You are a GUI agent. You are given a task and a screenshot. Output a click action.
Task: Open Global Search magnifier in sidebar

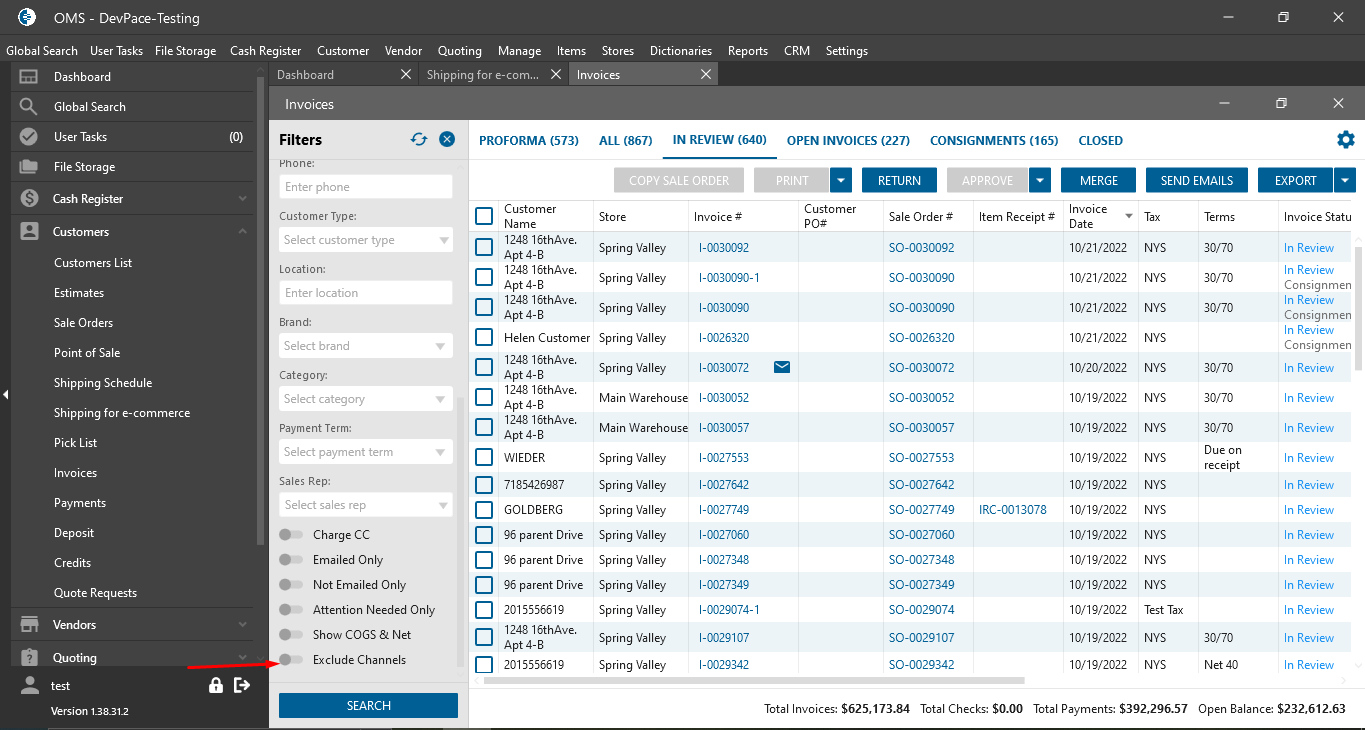pyautogui.click(x=29, y=107)
